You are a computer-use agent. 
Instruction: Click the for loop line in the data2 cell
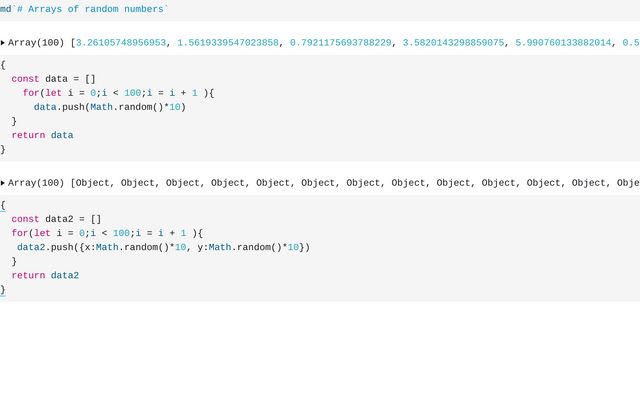point(107,233)
